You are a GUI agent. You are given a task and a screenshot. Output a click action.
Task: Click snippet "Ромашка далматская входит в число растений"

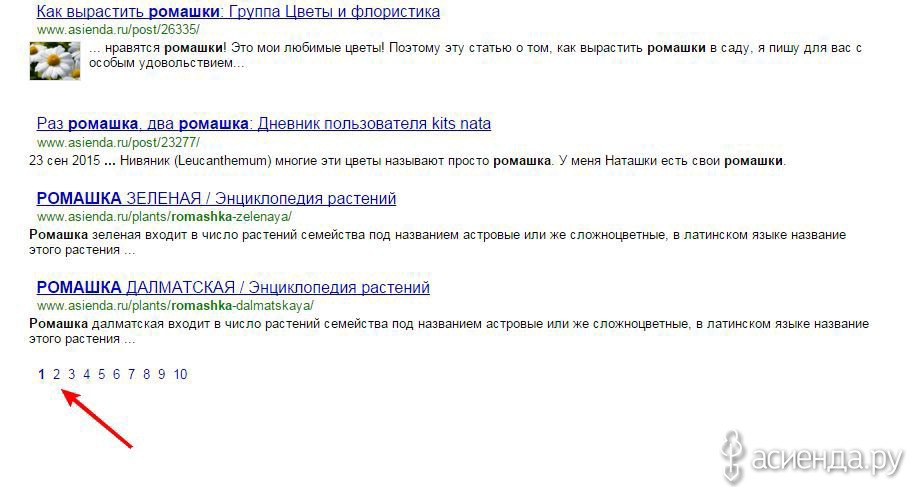[449, 331]
